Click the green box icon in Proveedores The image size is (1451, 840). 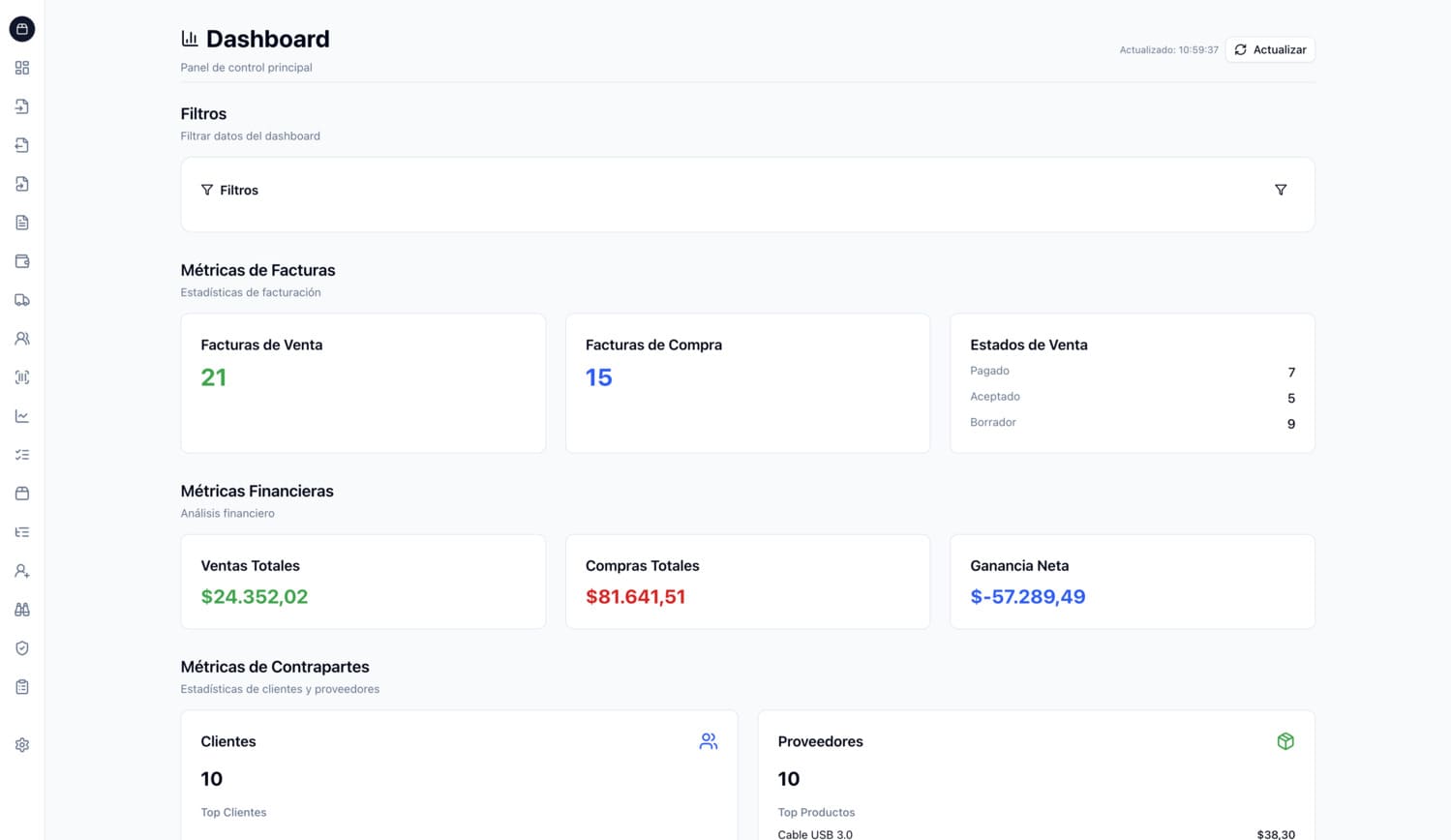tap(1285, 741)
